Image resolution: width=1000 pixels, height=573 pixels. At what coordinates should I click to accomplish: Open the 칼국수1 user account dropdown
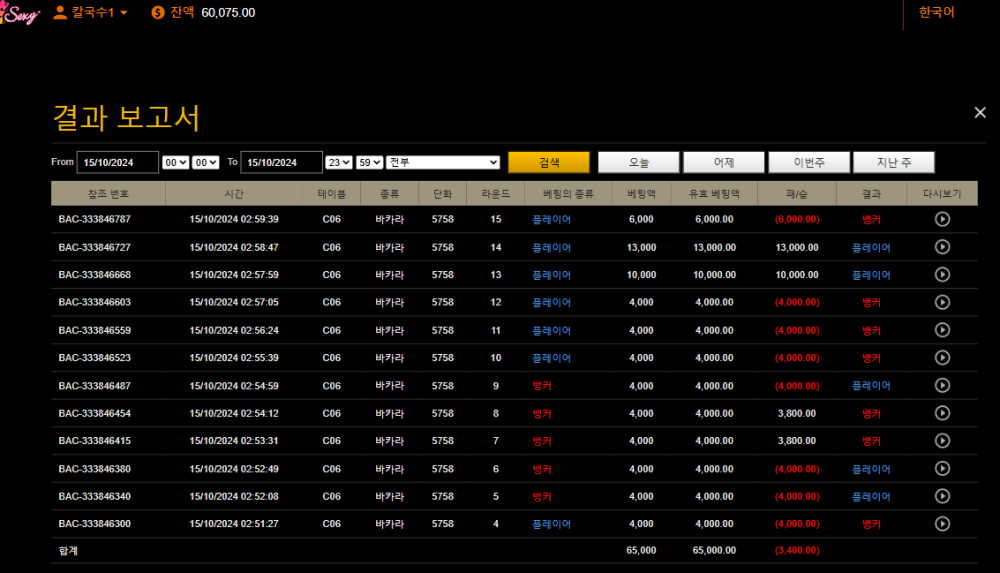point(90,13)
